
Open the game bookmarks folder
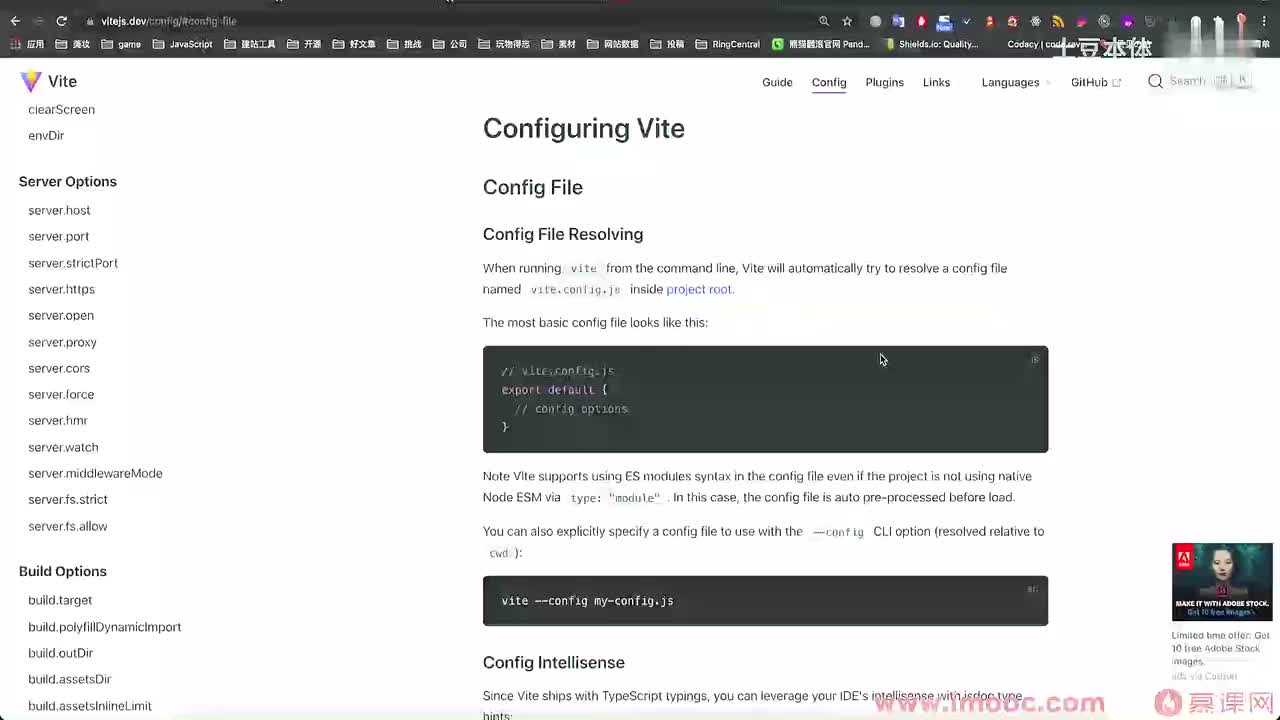point(121,44)
